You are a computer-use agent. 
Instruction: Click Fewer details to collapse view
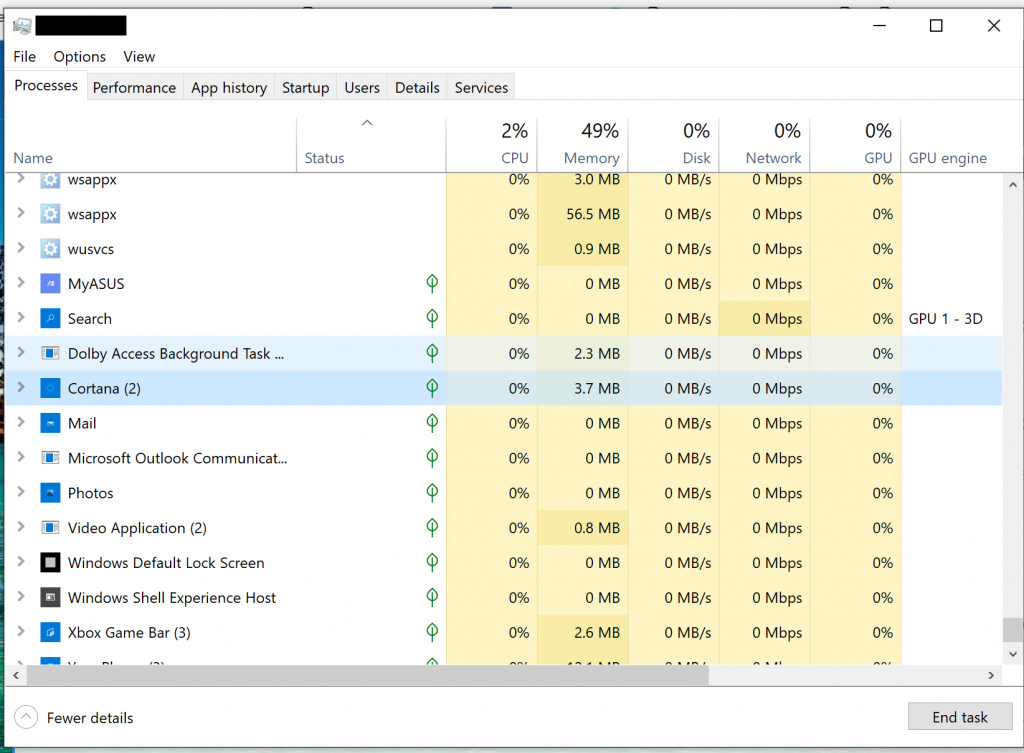click(x=74, y=718)
